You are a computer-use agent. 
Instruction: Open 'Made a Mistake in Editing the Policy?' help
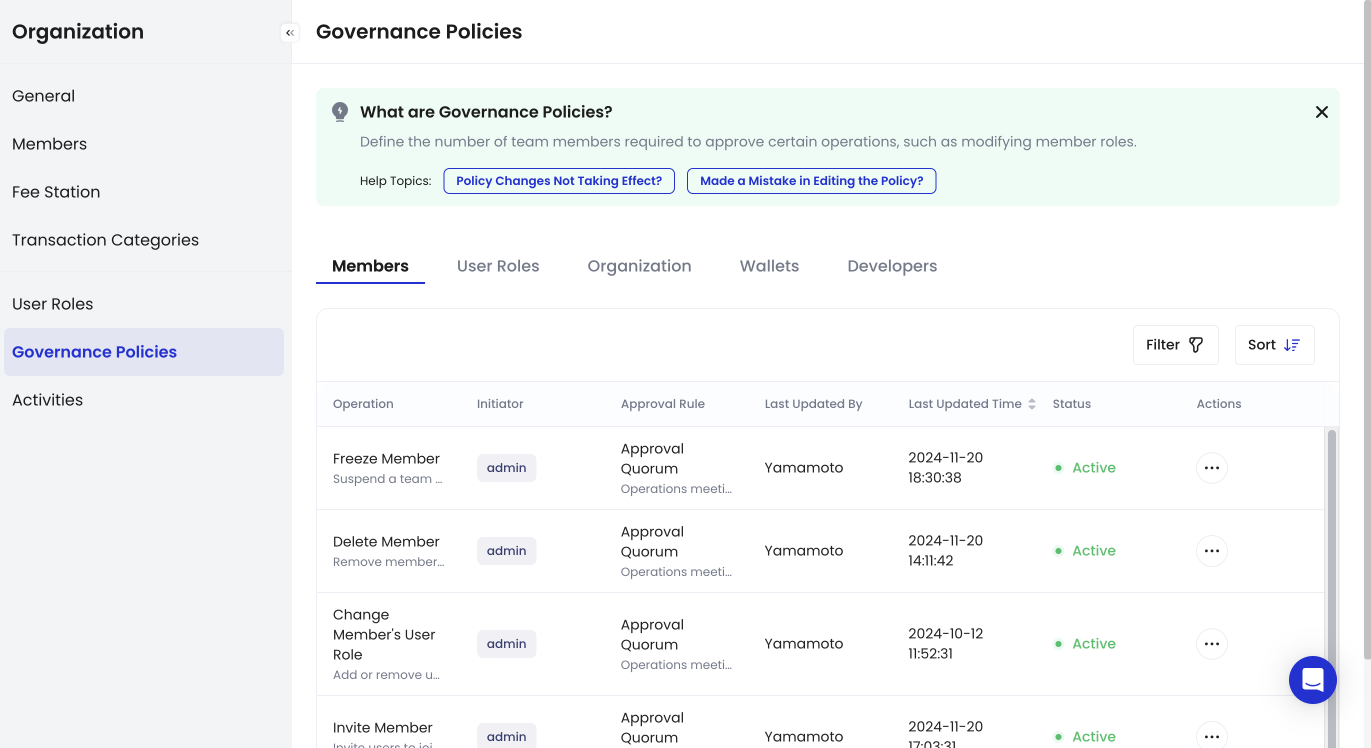tap(811, 181)
